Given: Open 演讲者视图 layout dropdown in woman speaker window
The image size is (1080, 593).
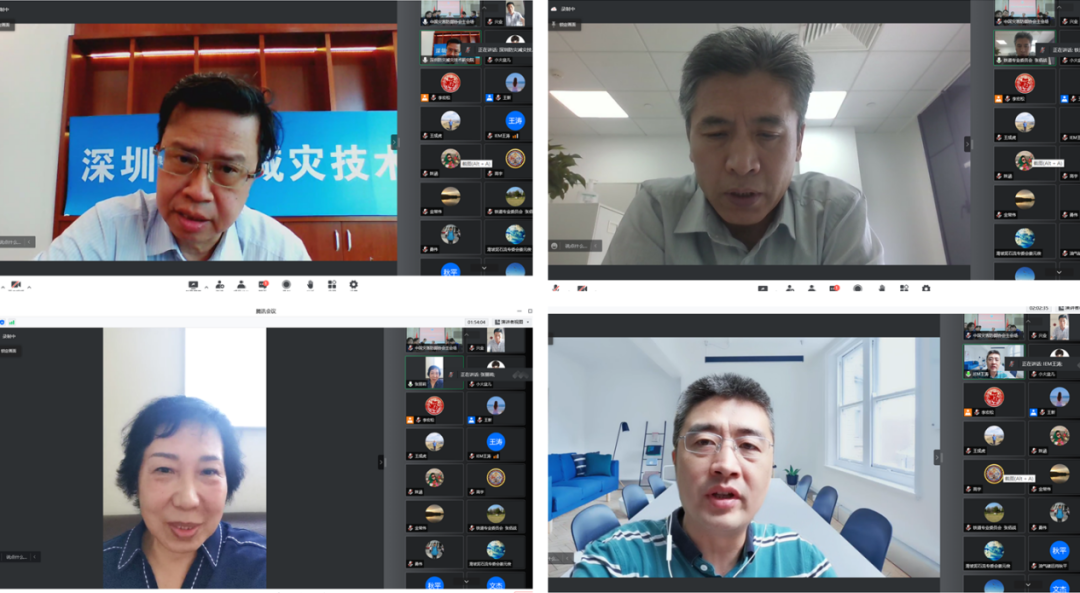Looking at the screenshot, I should 512,322.
